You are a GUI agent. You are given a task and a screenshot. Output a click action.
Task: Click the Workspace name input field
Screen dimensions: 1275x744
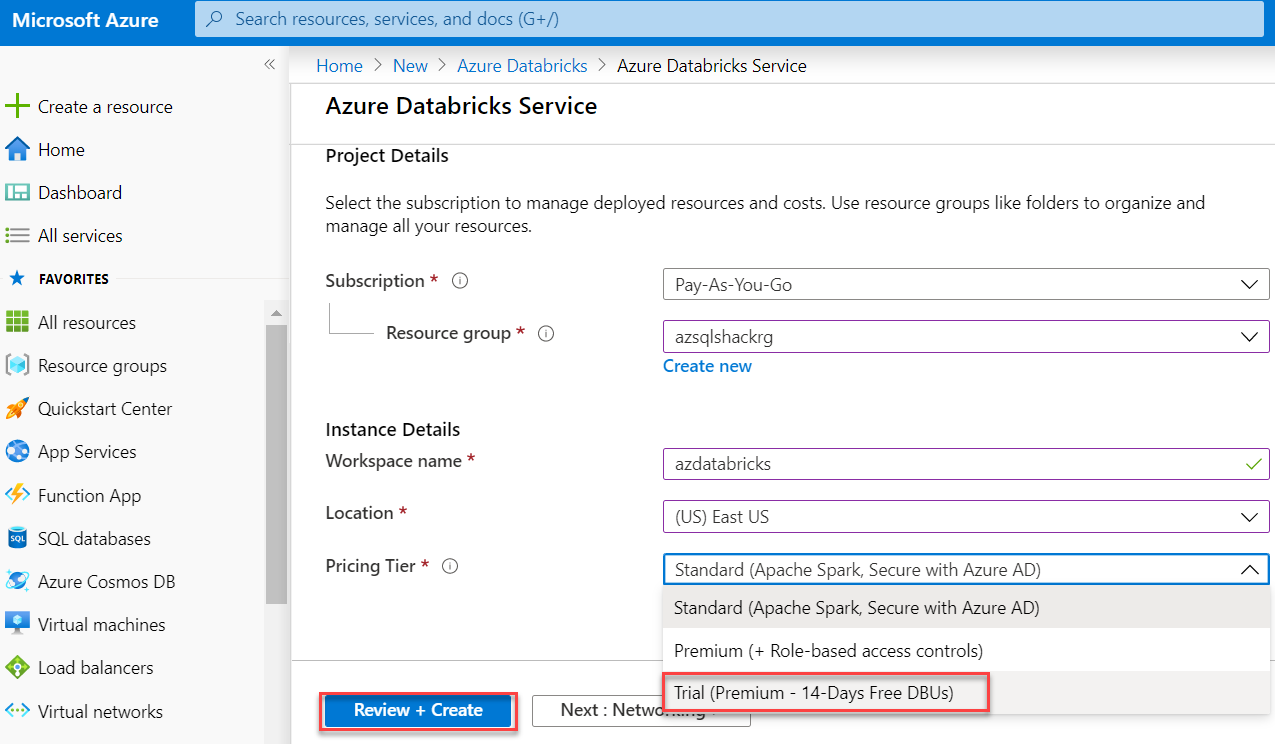(x=950, y=464)
